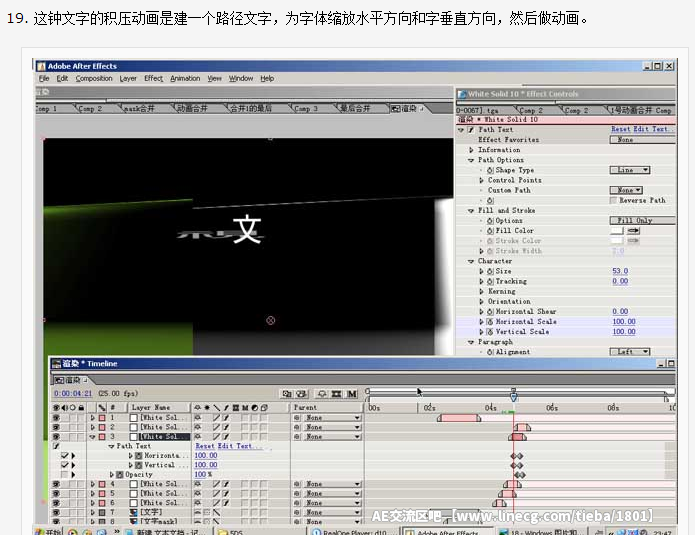
Task: Toggle visibility of layer 5
Action: point(56,493)
